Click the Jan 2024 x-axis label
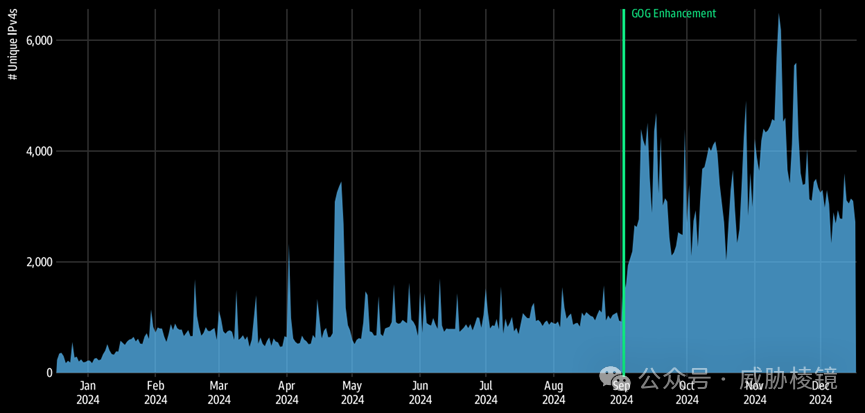 pos(88,392)
